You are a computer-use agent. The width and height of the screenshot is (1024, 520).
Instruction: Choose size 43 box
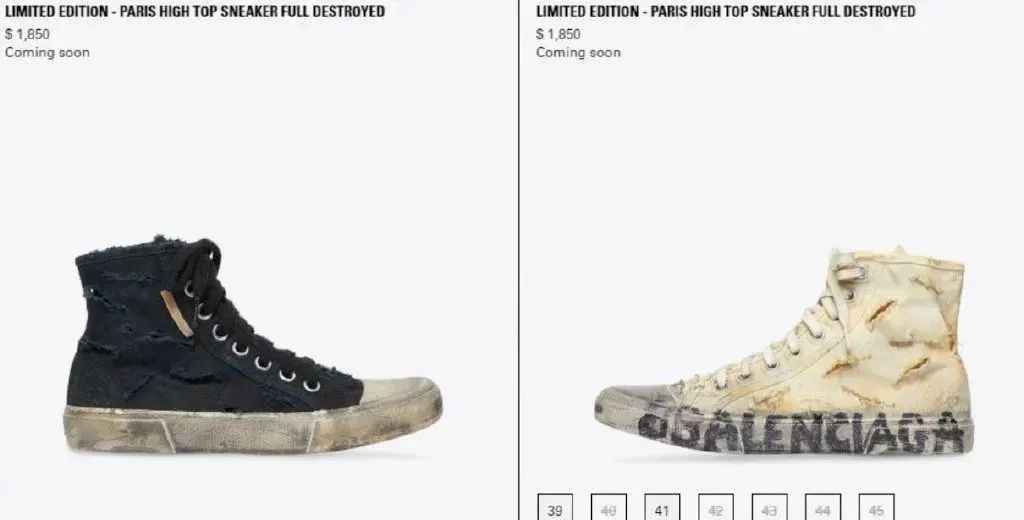pyautogui.click(x=769, y=508)
